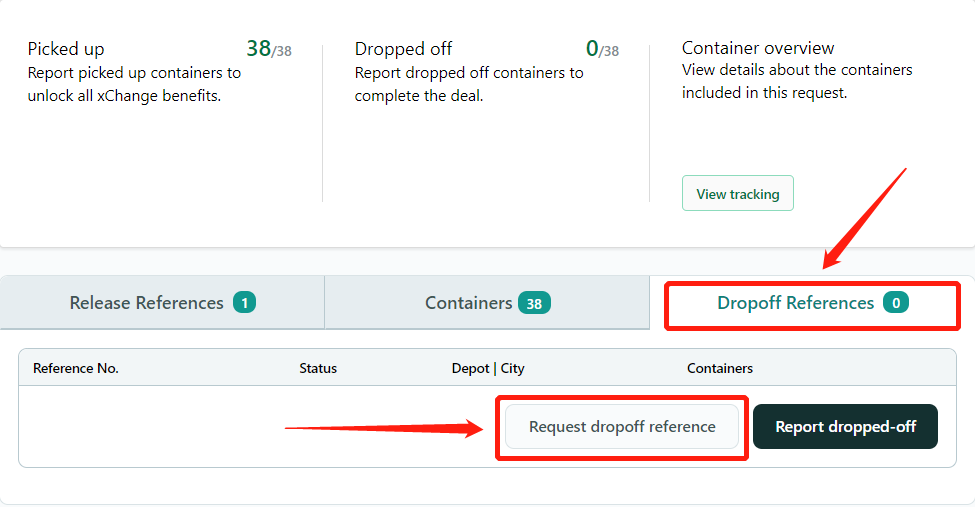The width and height of the screenshot is (975, 507).
Task: Select the Dropoff References tab
Action: point(812,303)
